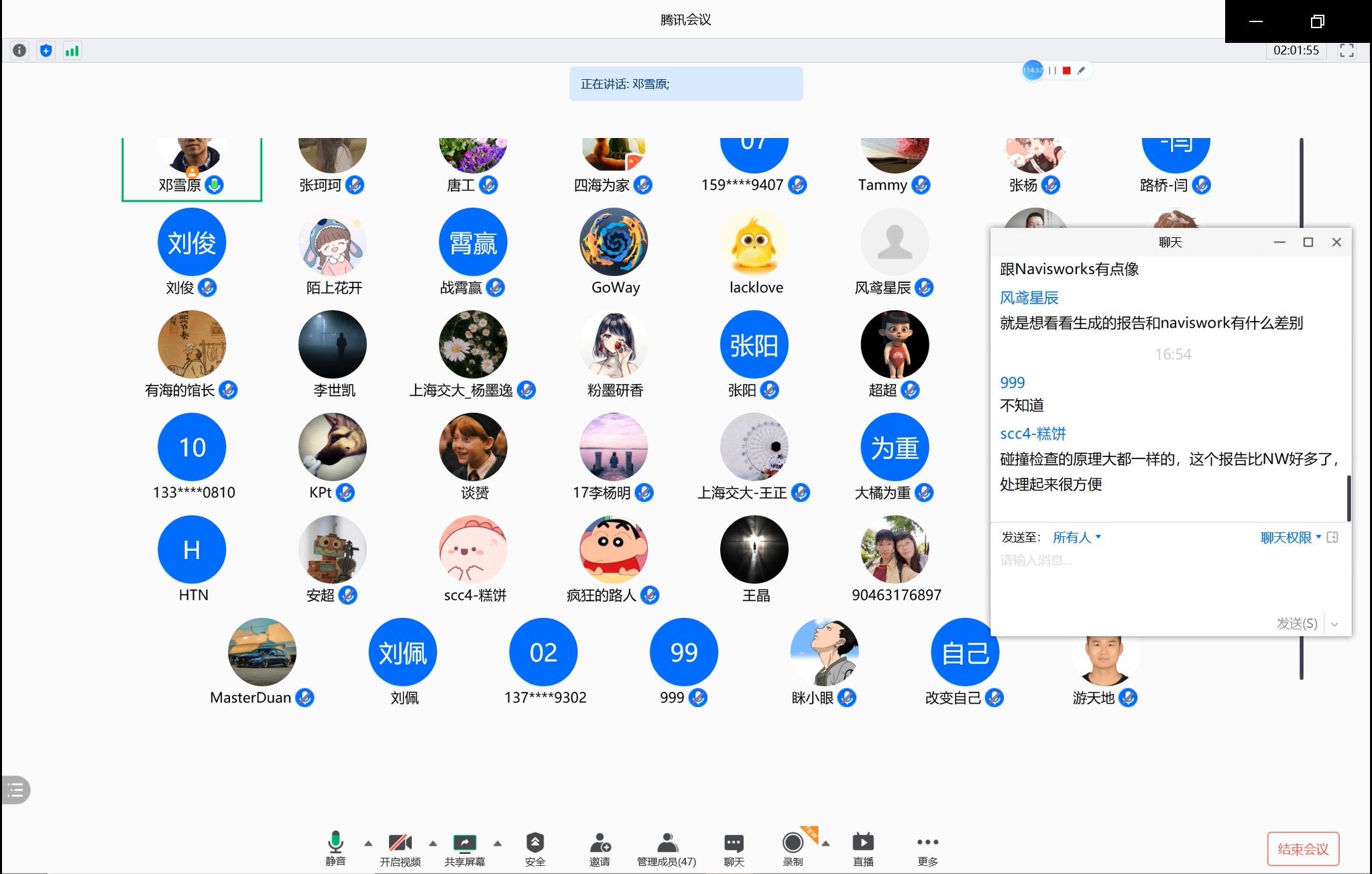The image size is (1372, 874).
Task: Open meeting info icon
Action: pos(19,51)
